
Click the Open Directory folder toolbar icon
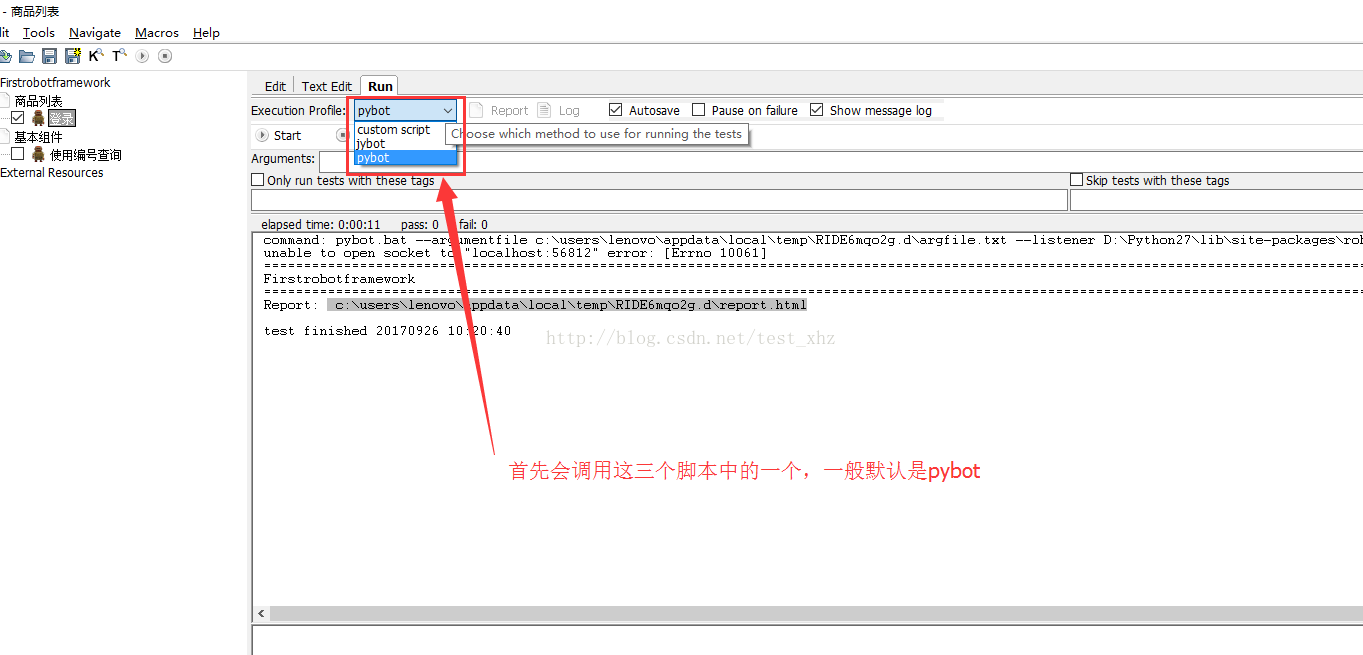pos(27,56)
